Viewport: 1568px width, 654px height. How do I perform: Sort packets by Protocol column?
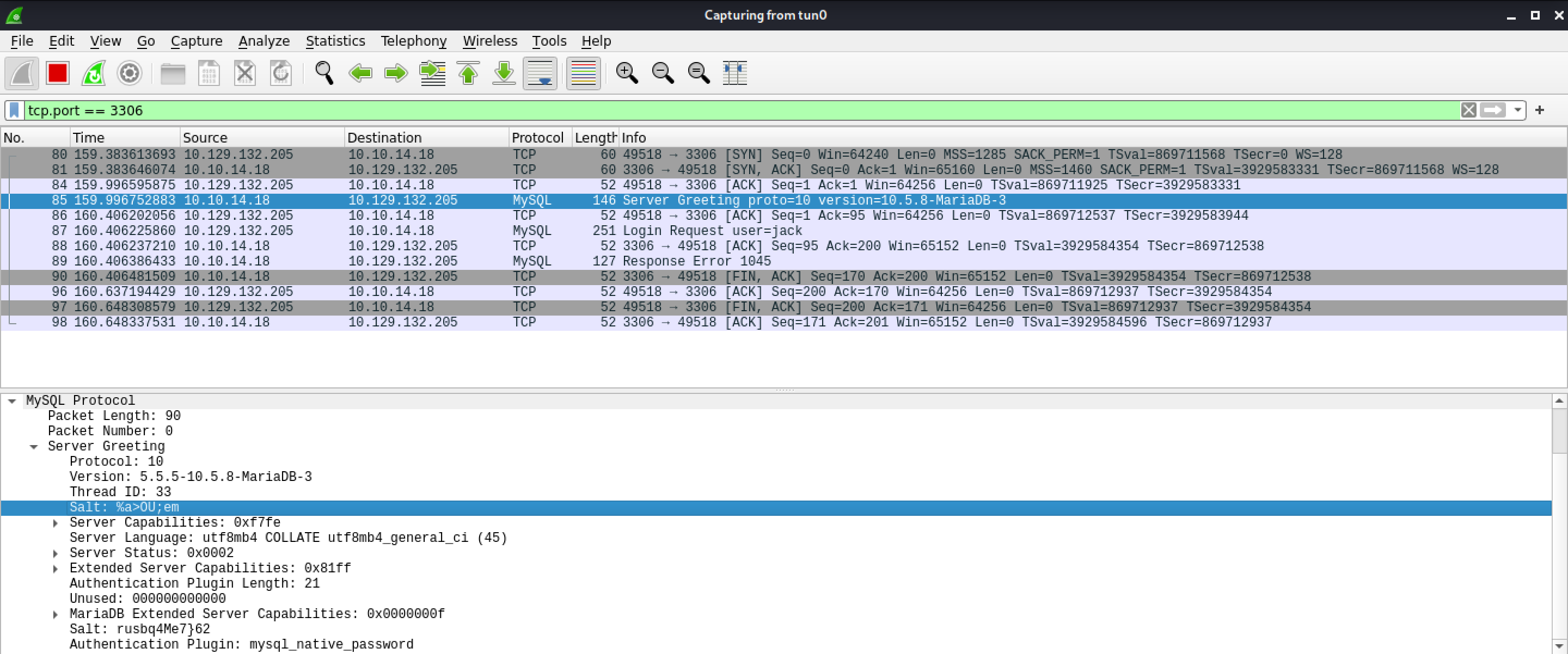pyautogui.click(x=540, y=138)
